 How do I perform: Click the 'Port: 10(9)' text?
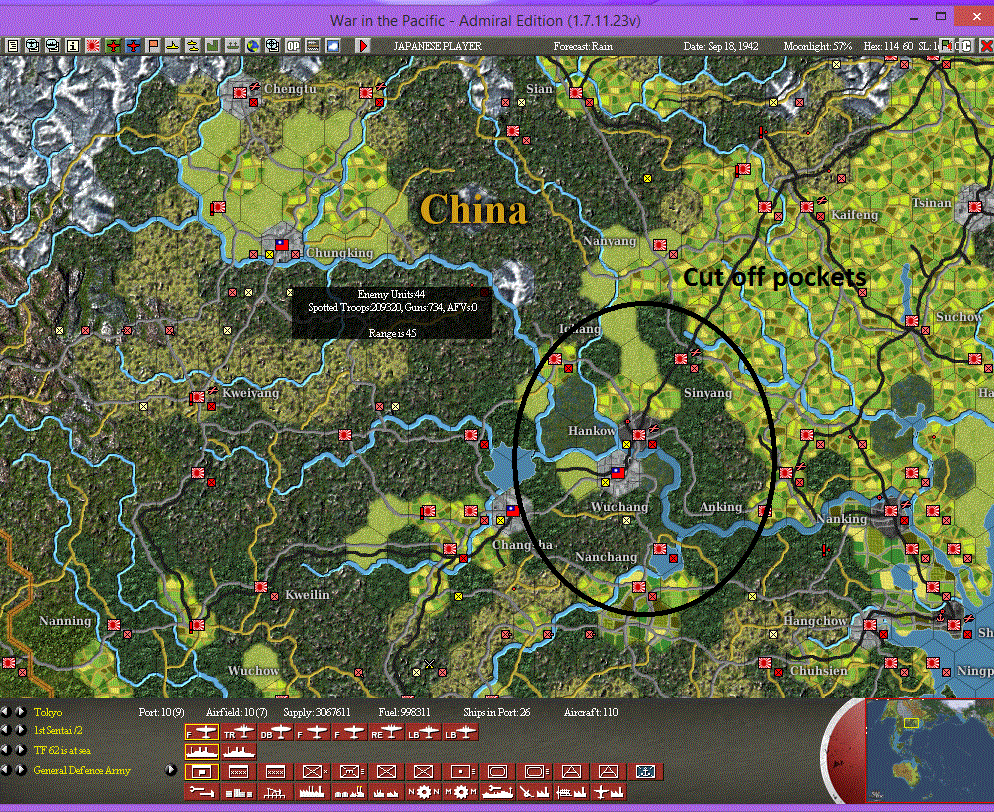[162, 712]
